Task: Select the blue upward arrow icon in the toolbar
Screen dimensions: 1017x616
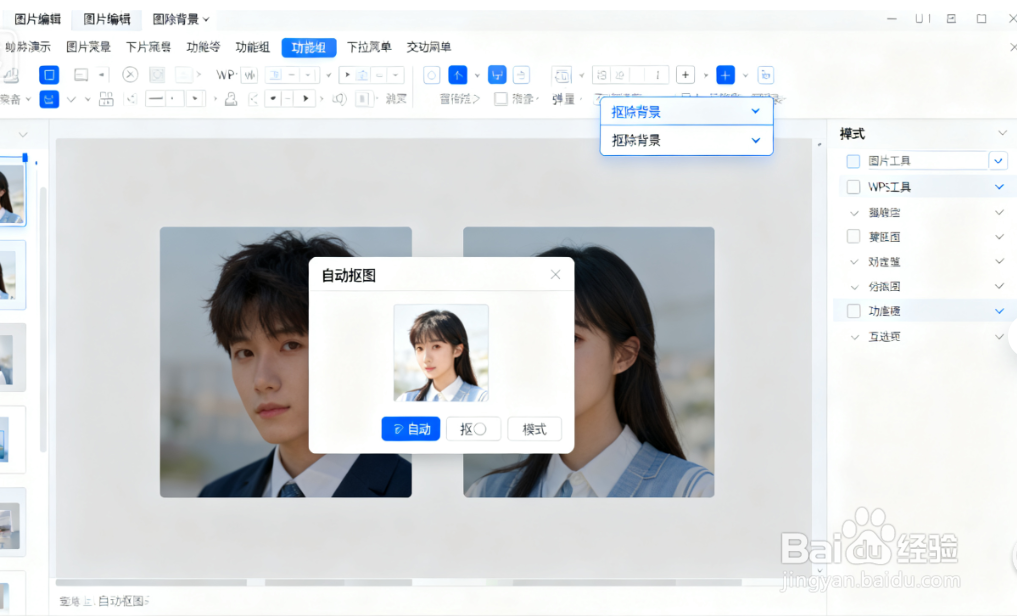Action: tap(457, 74)
